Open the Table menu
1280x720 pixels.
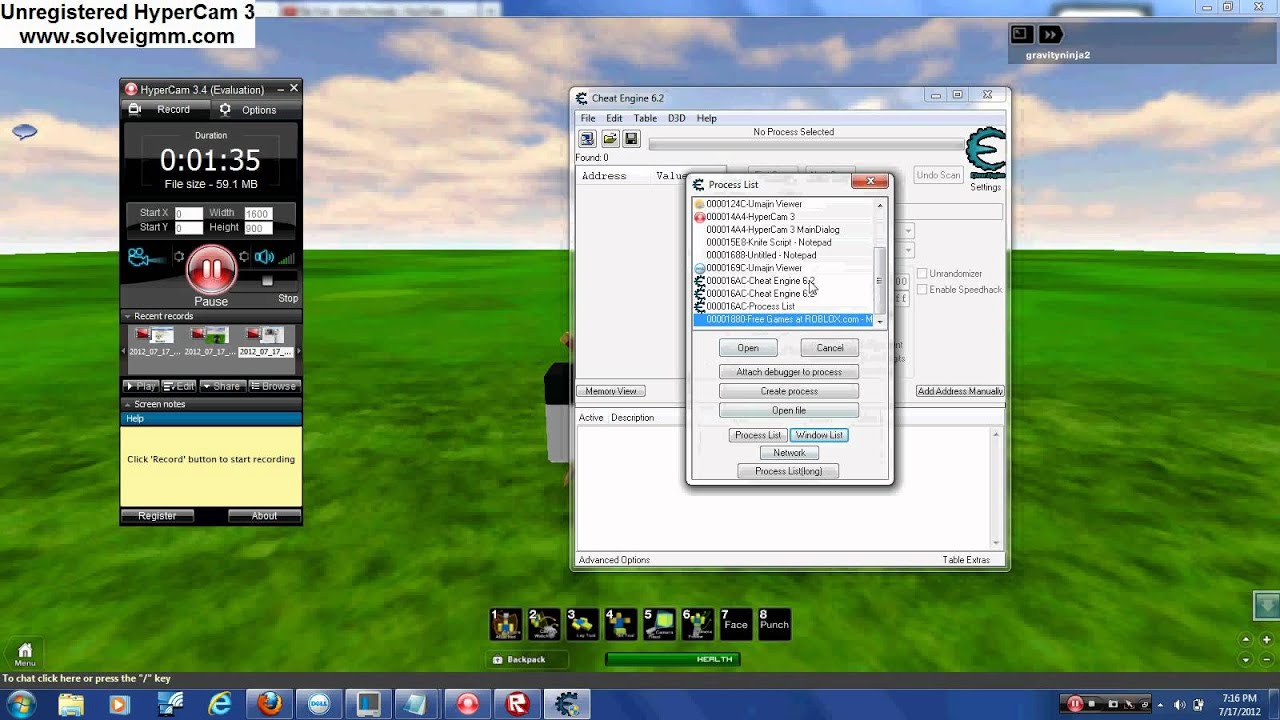point(645,118)
